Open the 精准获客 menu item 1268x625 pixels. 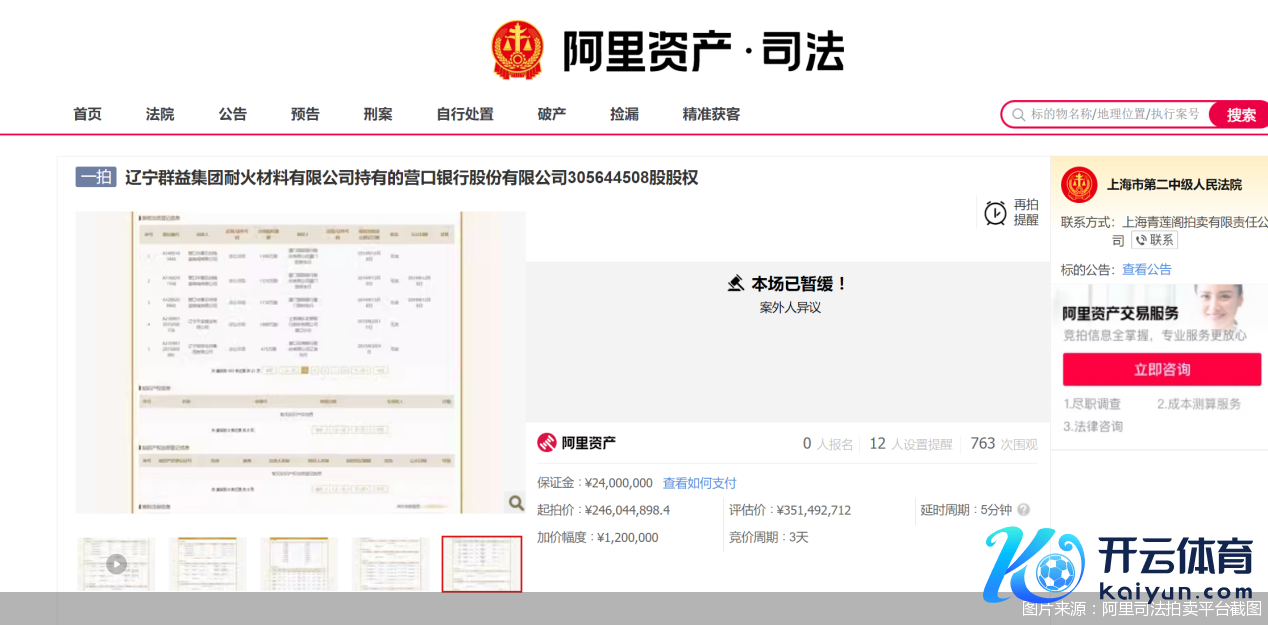710,114
